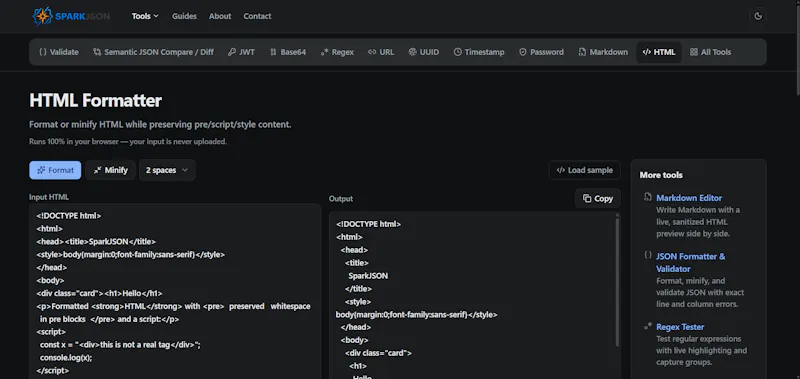Select the Password tool tab
800x379 pixels.
541,52
